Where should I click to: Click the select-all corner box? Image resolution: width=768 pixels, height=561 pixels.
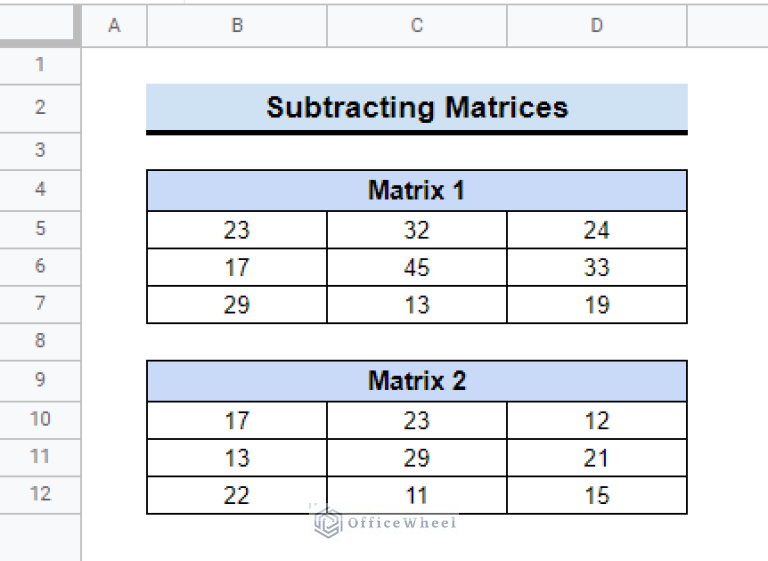point(40,25)
